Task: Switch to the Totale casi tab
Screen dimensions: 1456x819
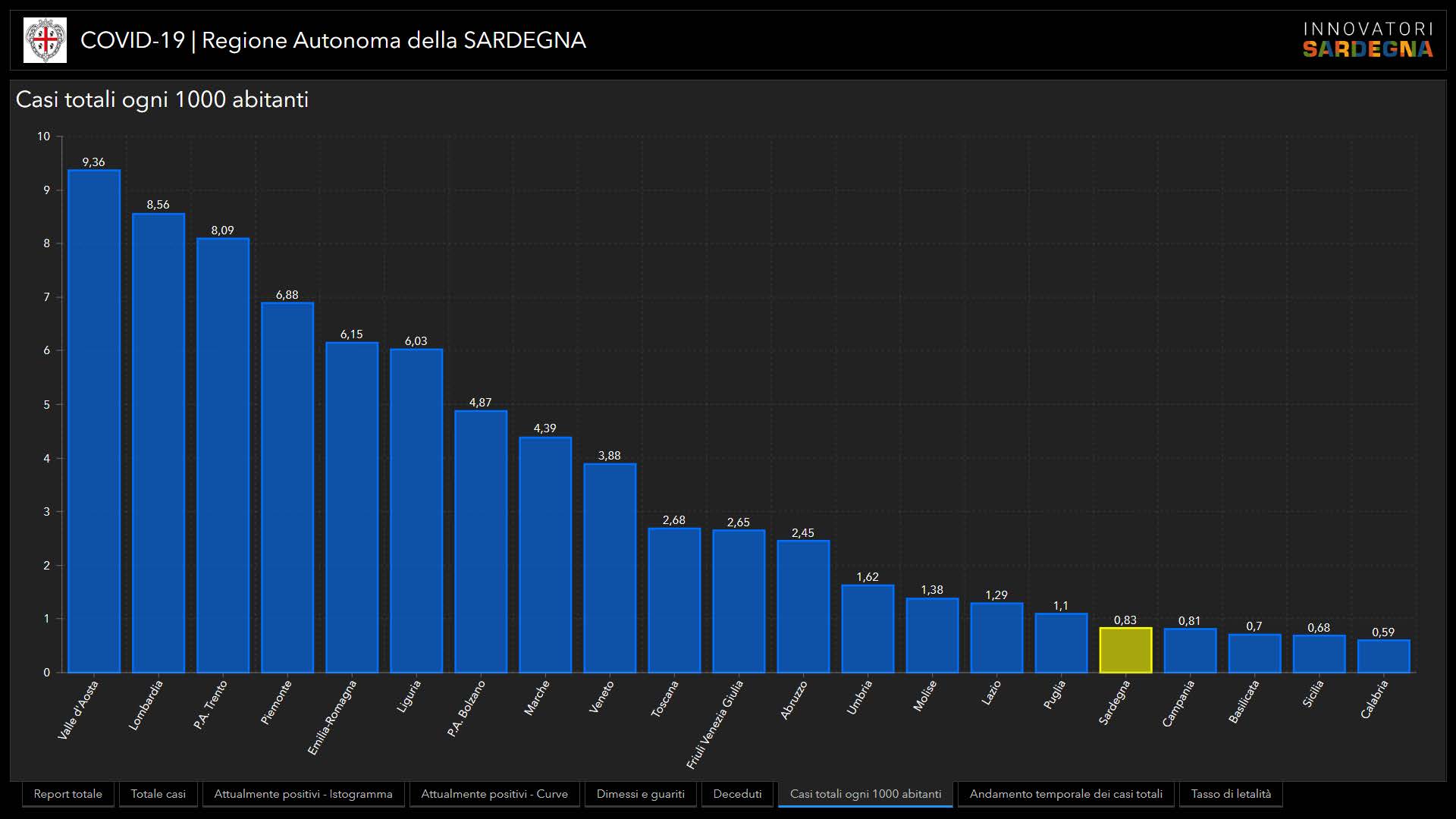Action: tap(158, 794)
